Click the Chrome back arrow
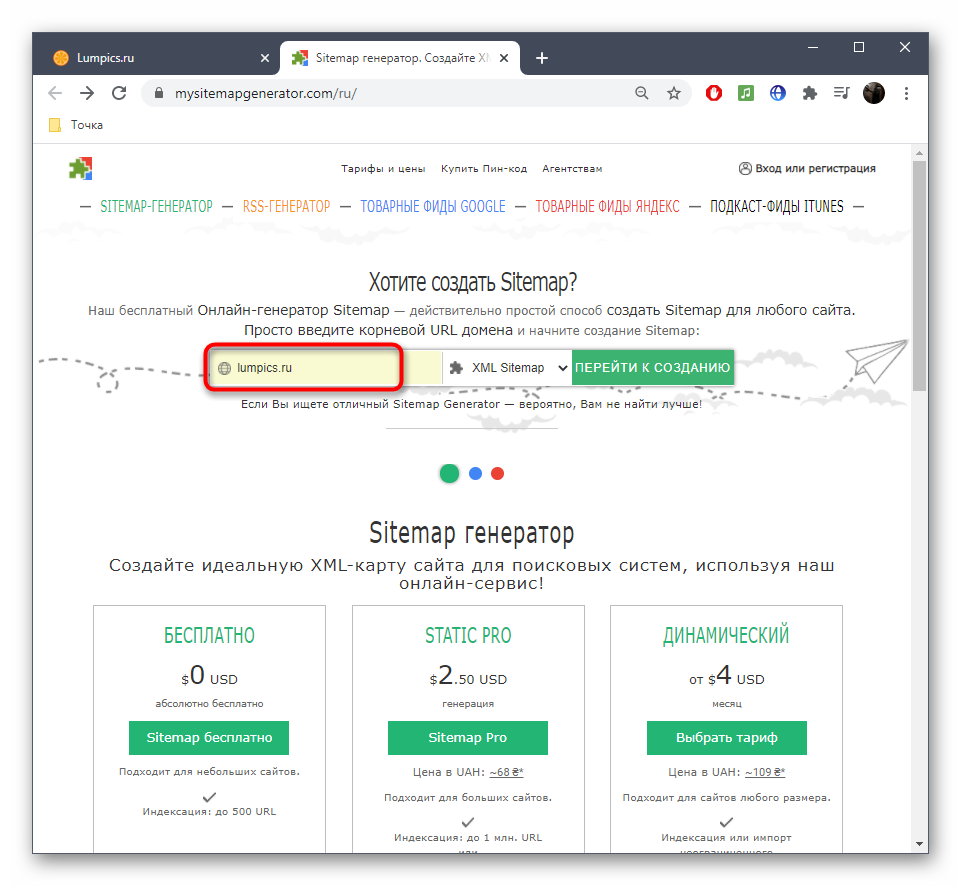Image resolution: width=961 pixels, height=886 pixels. tap(55, 93)
